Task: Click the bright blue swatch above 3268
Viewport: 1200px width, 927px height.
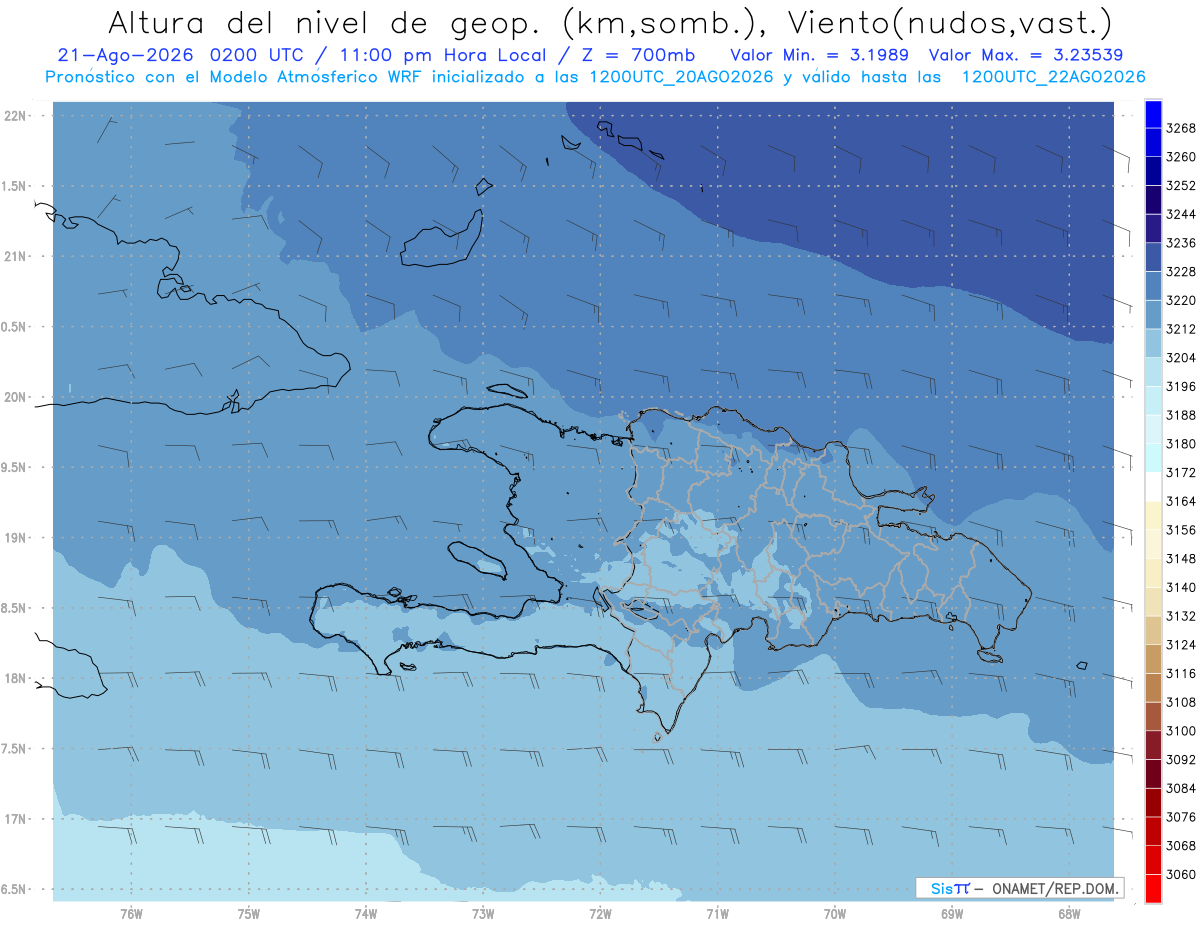Action: coord(1153,114)
